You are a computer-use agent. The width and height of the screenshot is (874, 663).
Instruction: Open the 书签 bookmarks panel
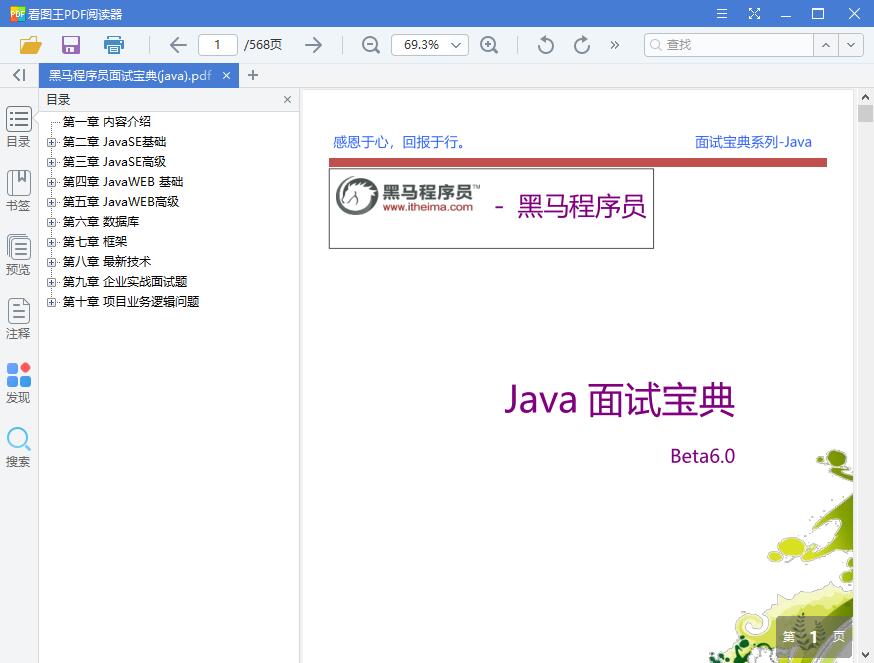pyautogui.click(x=18, y=191)
